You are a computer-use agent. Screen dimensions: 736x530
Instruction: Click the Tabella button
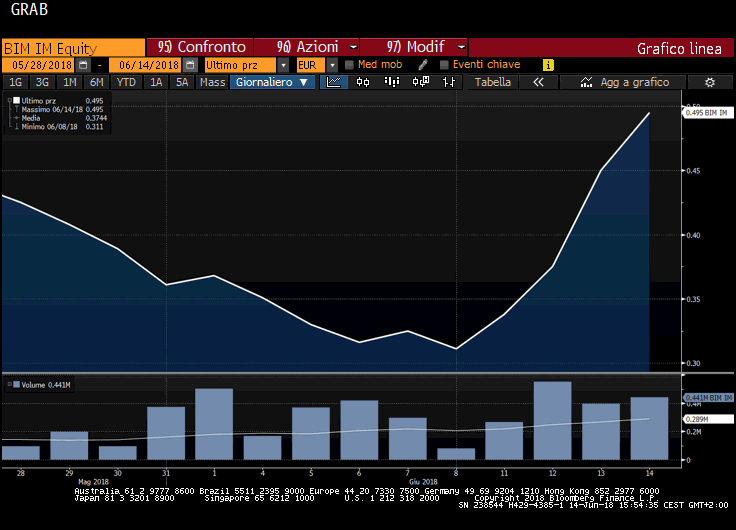click(493, 82)
